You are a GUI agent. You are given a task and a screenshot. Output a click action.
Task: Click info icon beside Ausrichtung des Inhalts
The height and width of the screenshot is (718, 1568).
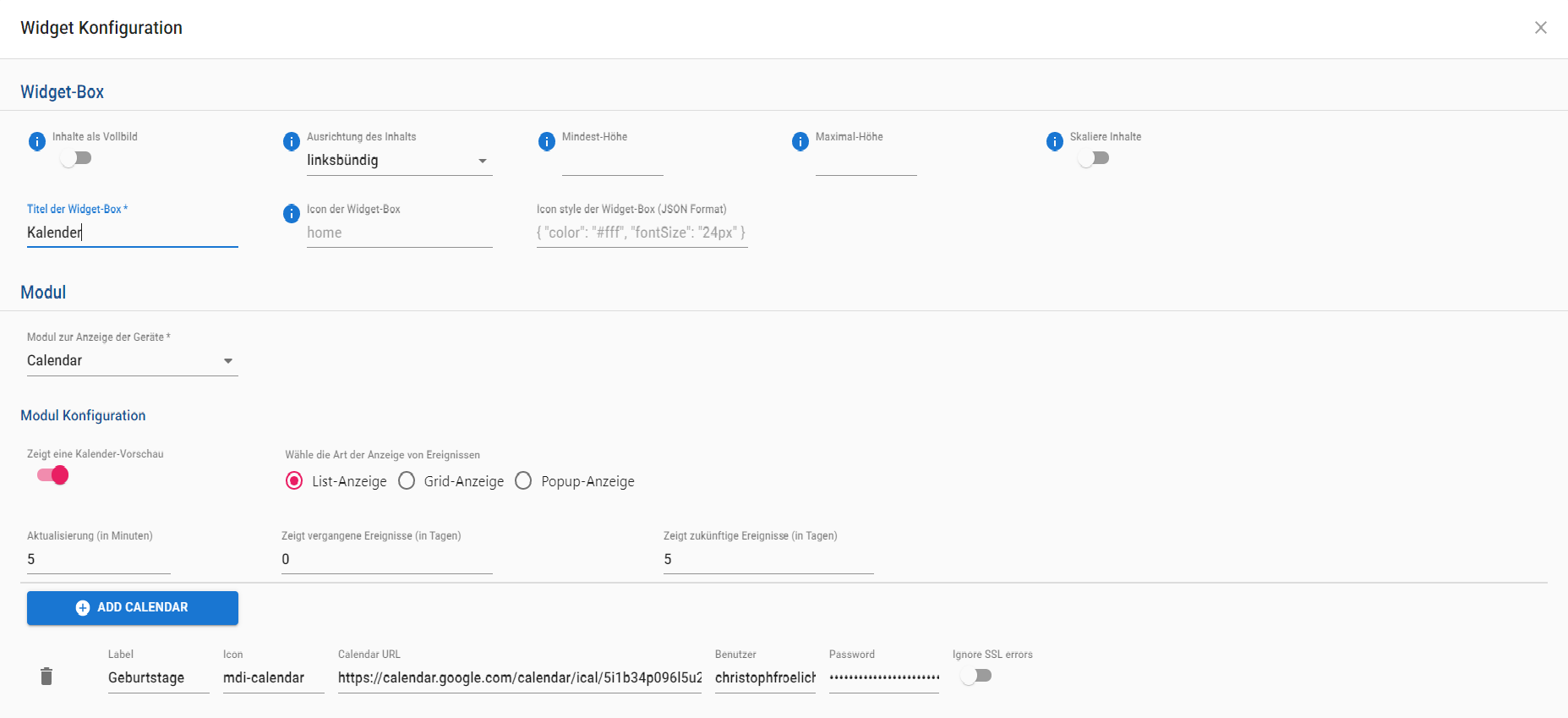point(292,141)
